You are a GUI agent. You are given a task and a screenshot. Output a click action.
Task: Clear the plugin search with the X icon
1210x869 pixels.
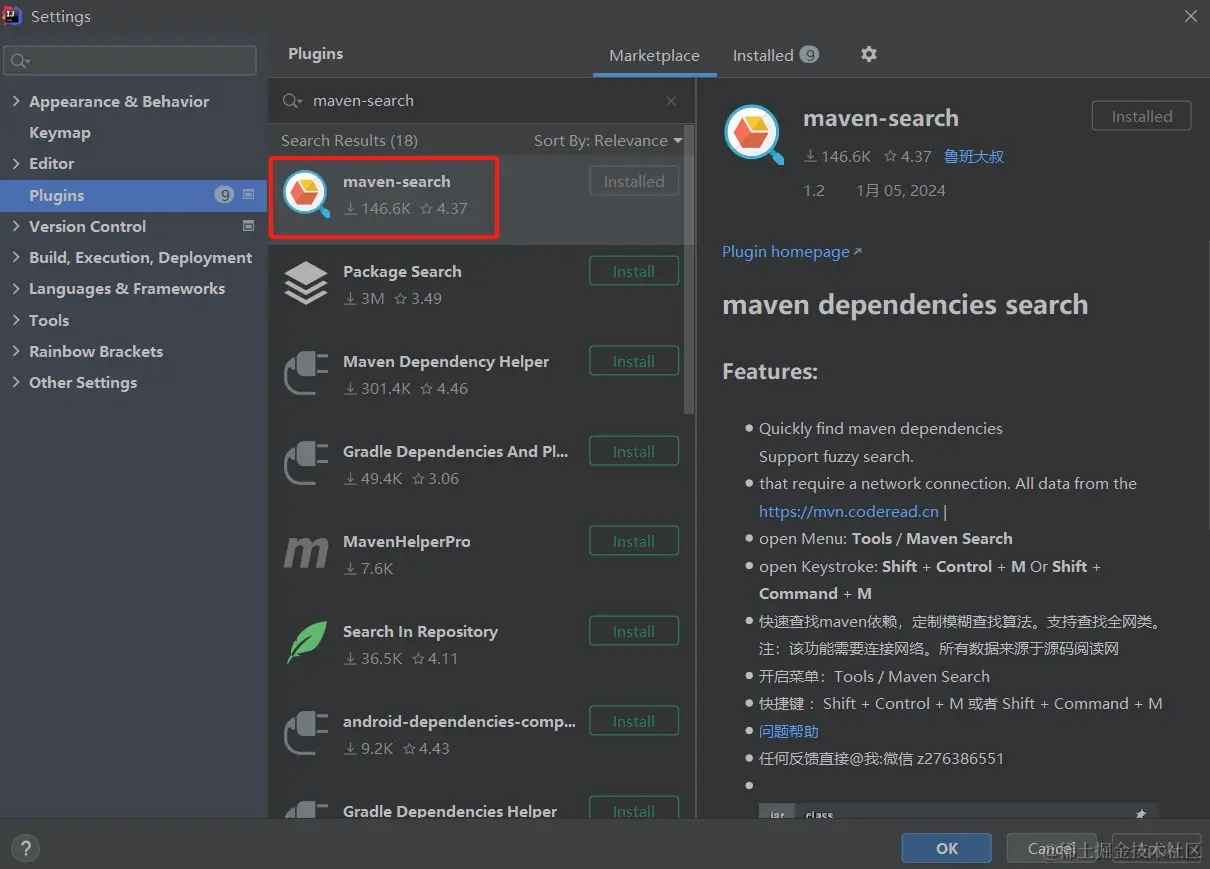pos(671,101)
